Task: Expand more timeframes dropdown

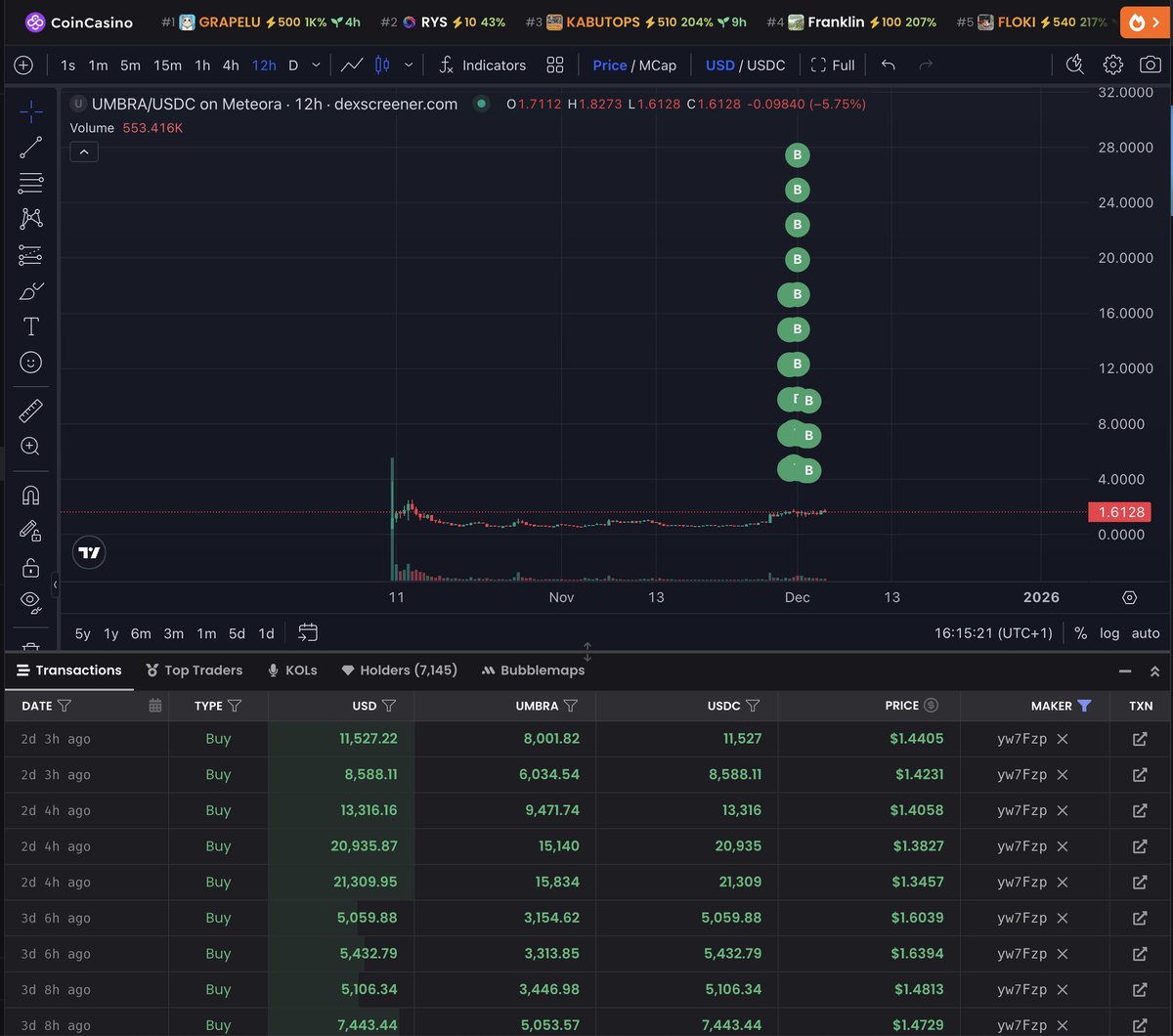Action: tap(316, 65)
